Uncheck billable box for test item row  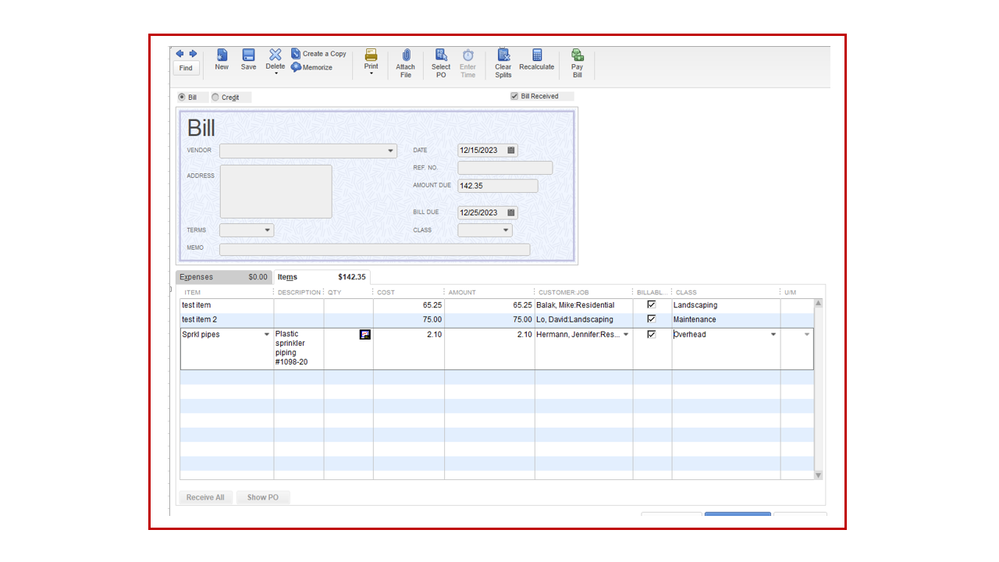pyautogui.click(x=651, y=305)
